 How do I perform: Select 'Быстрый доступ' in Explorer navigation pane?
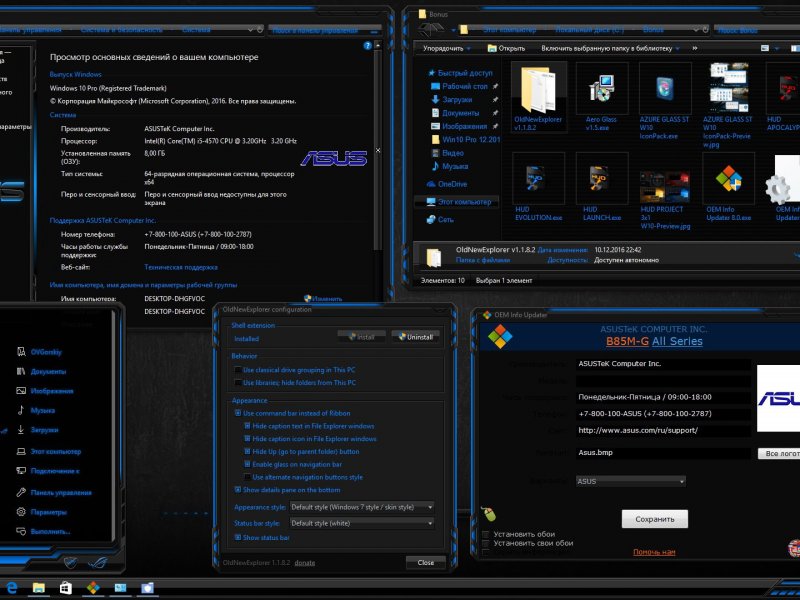tap(460, 73)
